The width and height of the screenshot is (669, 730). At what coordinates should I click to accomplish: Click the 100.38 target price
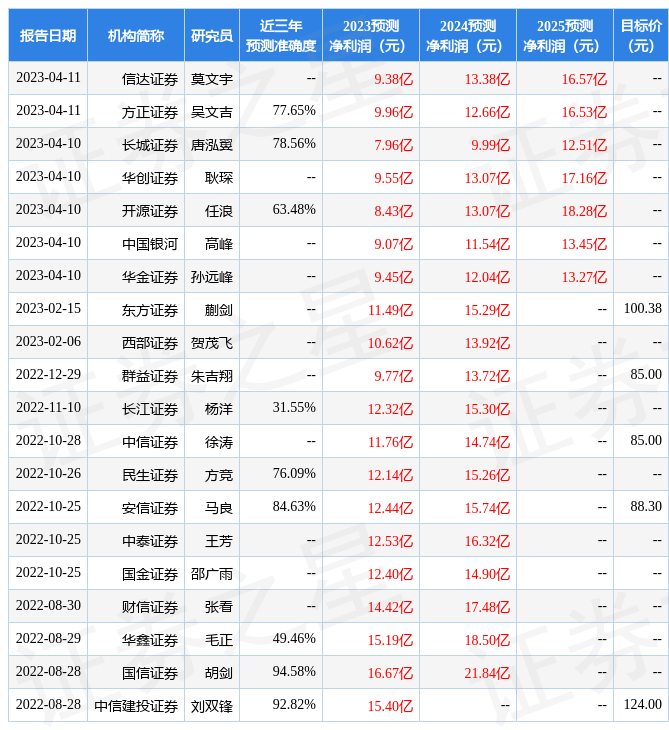(642, 308)
